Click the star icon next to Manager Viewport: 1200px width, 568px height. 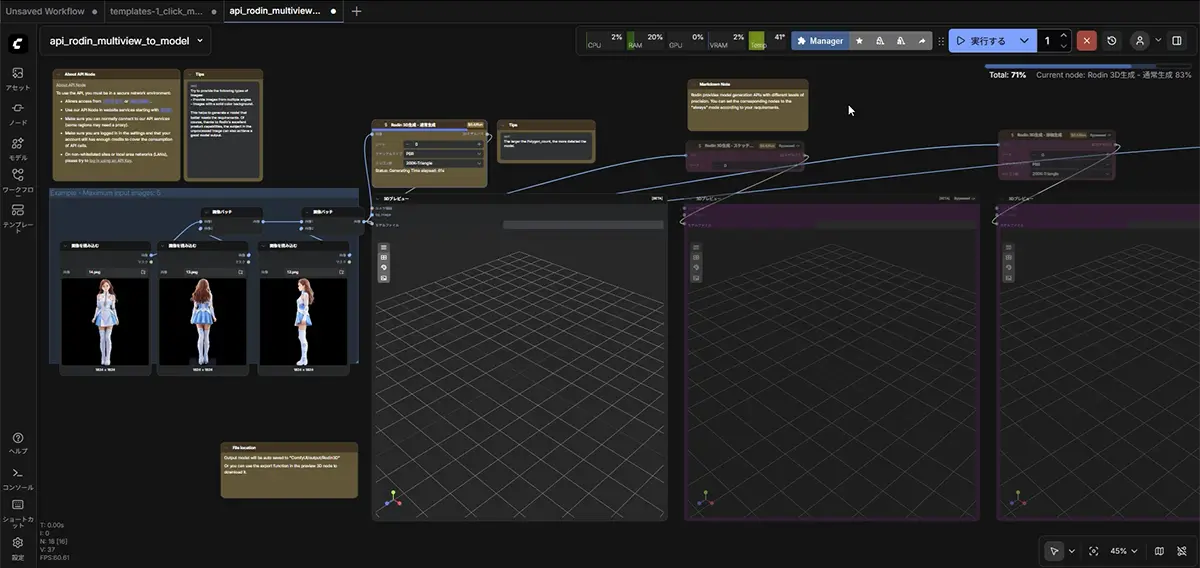click(860, 41)
